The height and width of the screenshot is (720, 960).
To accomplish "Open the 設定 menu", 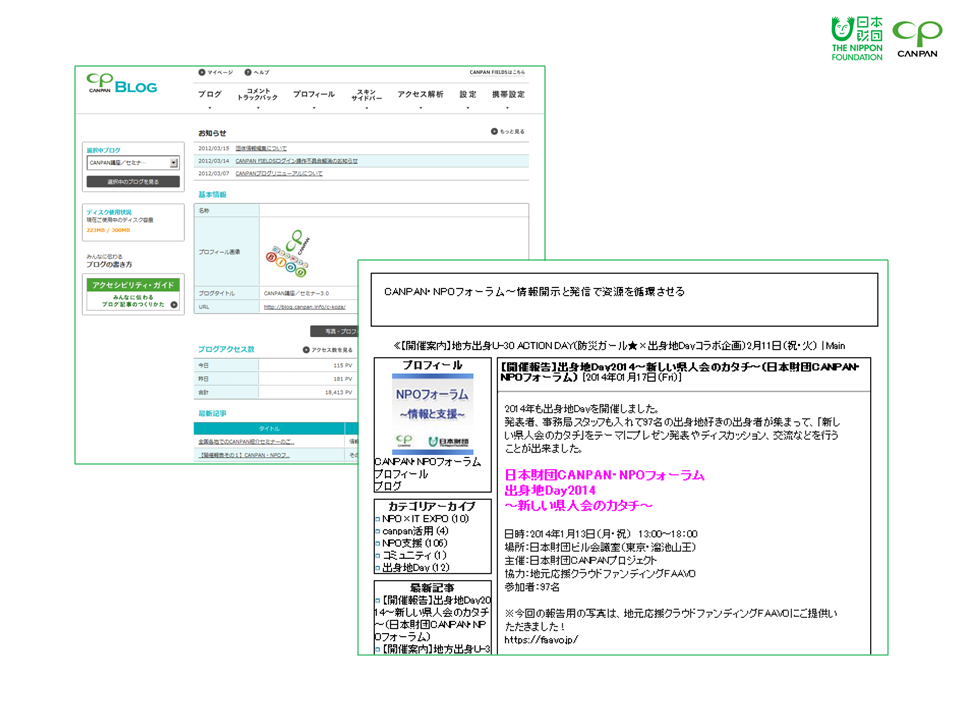I will point(468,94).
